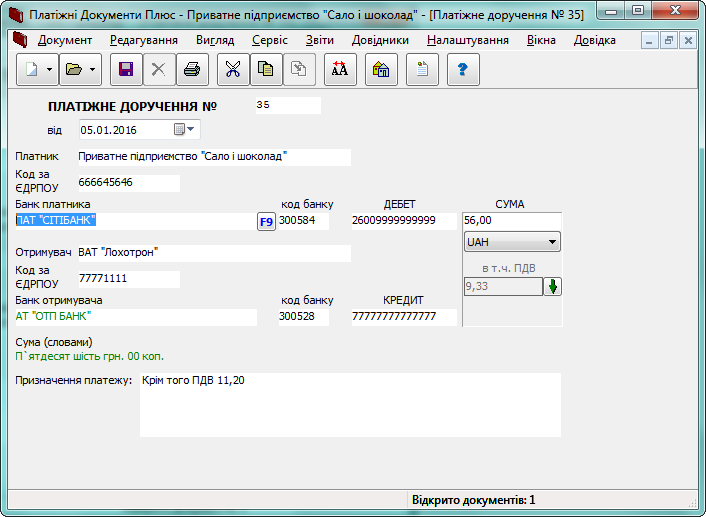The image size is (706, 517).
Task: Click the Отримувач field ВАТ "Лохотрон"
Action: (x=214, y=253)
